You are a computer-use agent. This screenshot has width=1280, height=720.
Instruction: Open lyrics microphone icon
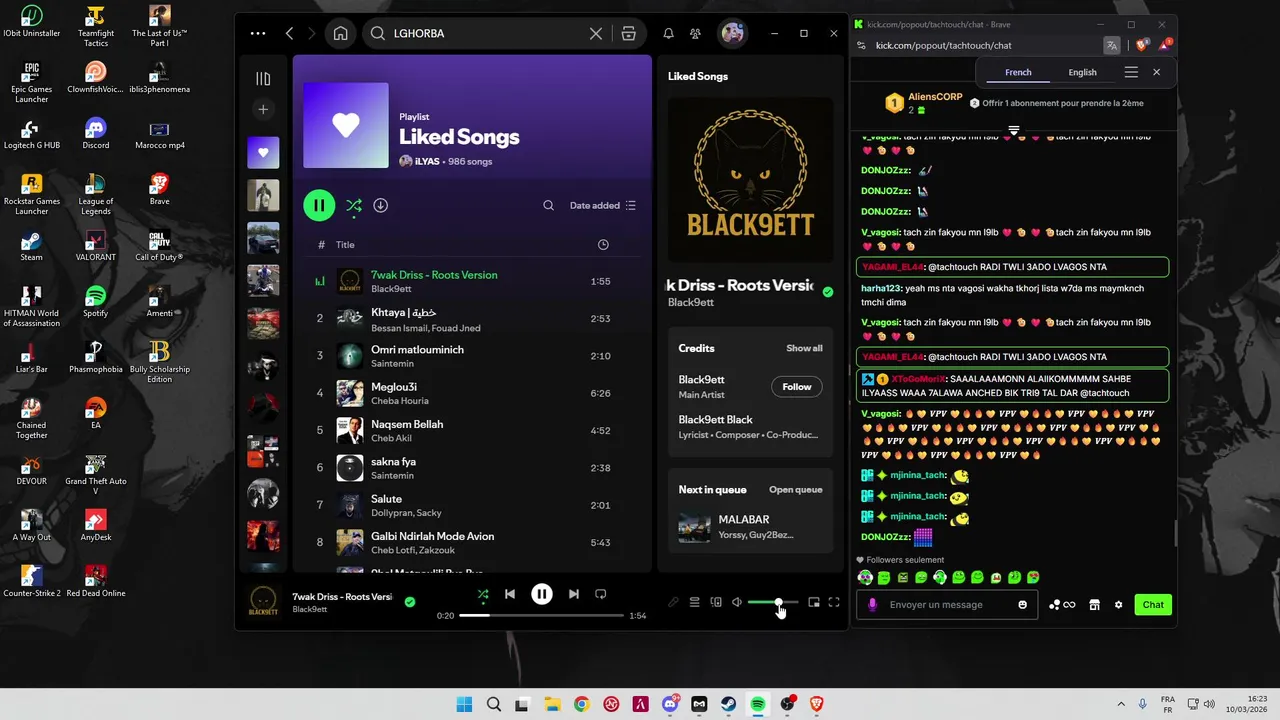pos(673,602)
